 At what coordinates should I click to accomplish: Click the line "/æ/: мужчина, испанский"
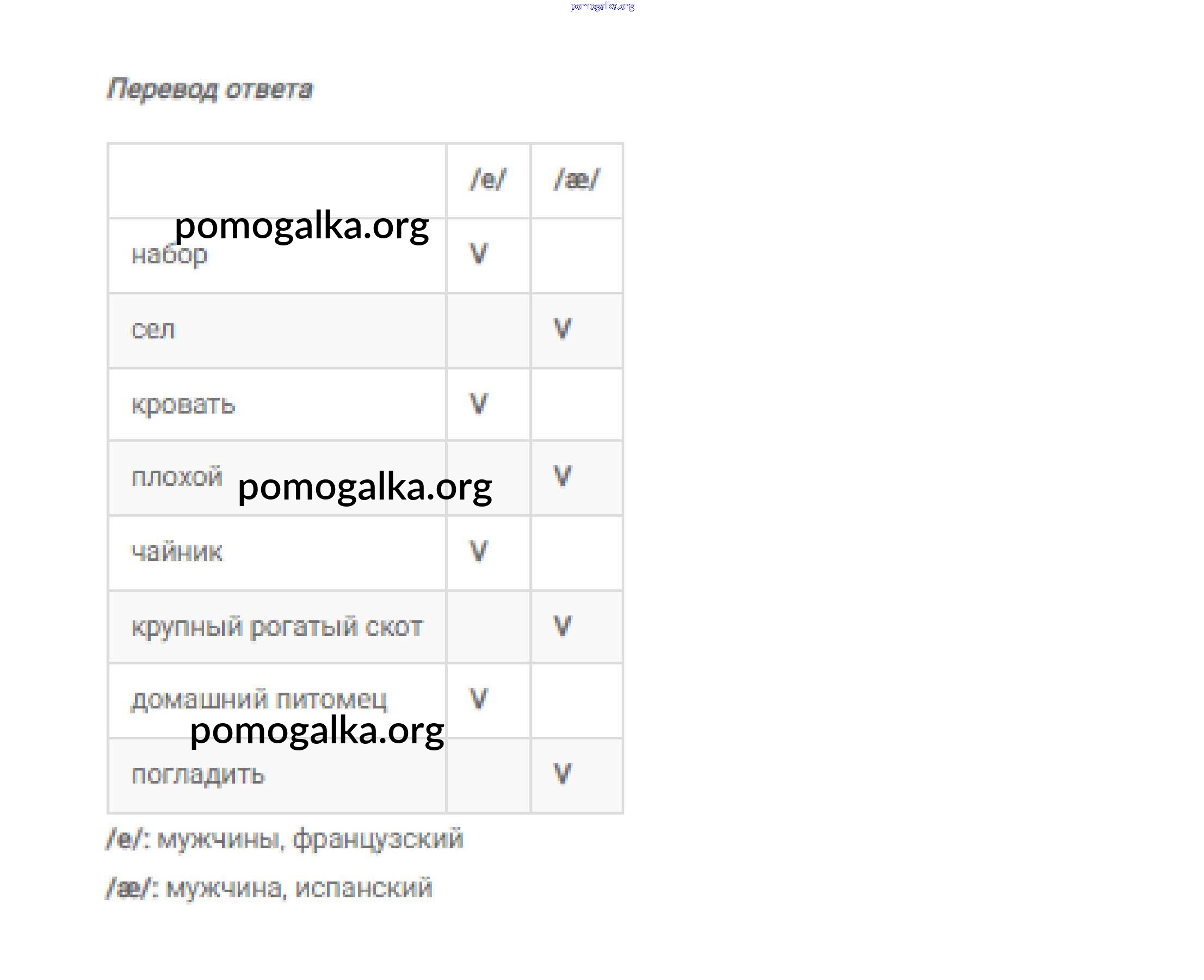click(269, 889)
